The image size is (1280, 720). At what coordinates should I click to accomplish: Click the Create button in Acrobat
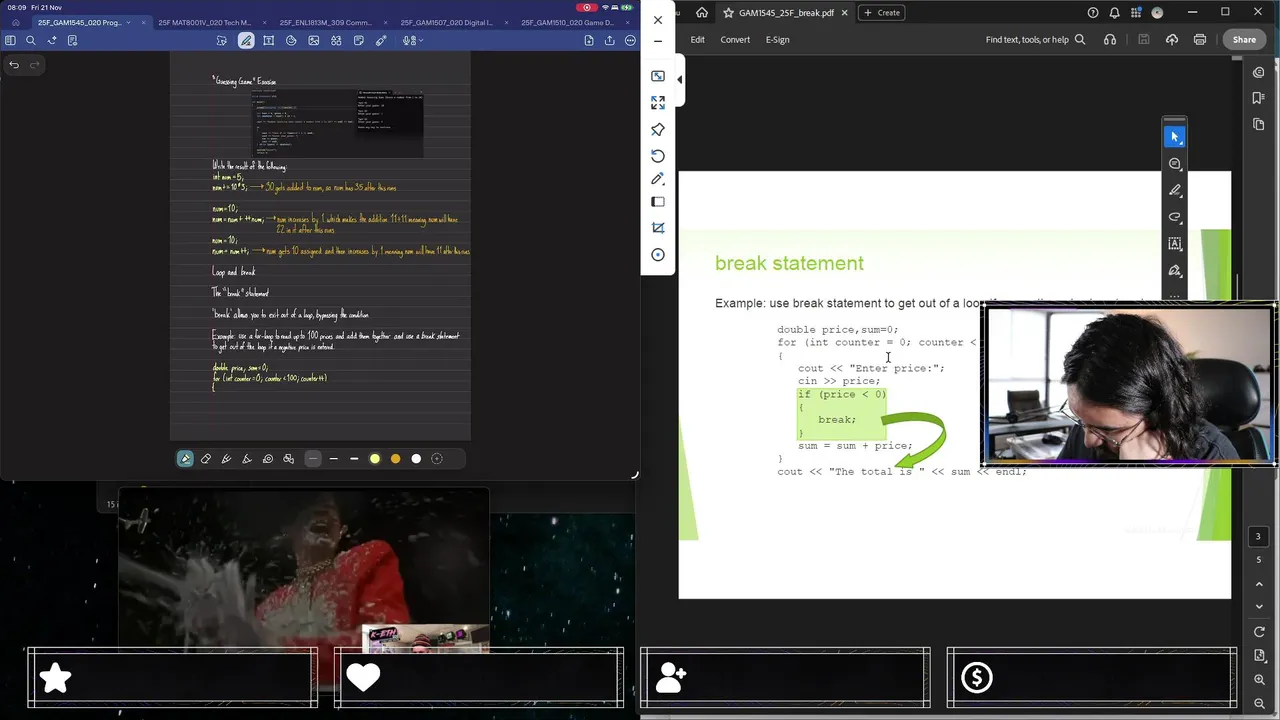[x=882, y=12]
